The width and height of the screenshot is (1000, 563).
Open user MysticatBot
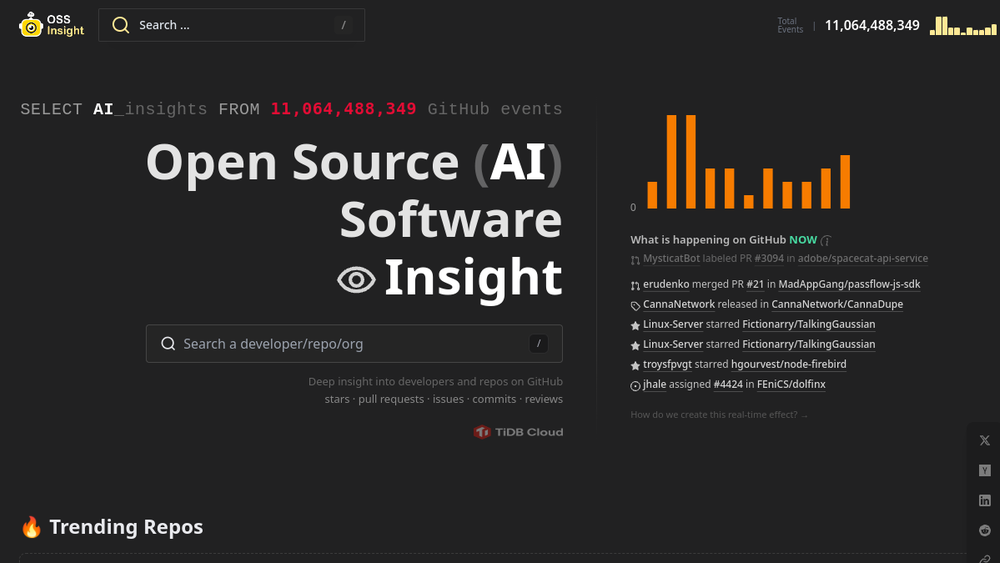click(x=671, y=258)
